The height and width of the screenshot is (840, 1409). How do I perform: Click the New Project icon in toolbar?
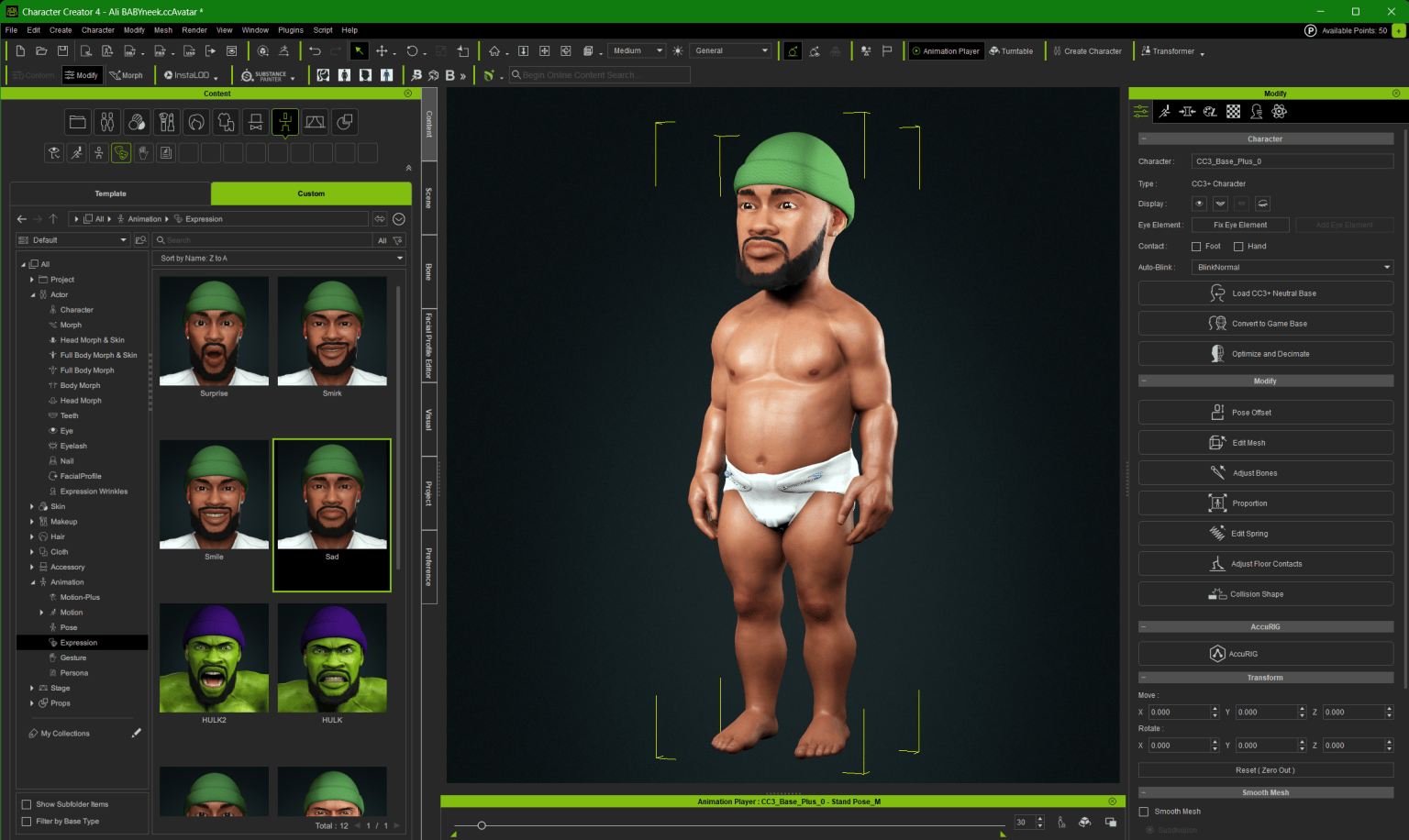(x=20, y=51)
